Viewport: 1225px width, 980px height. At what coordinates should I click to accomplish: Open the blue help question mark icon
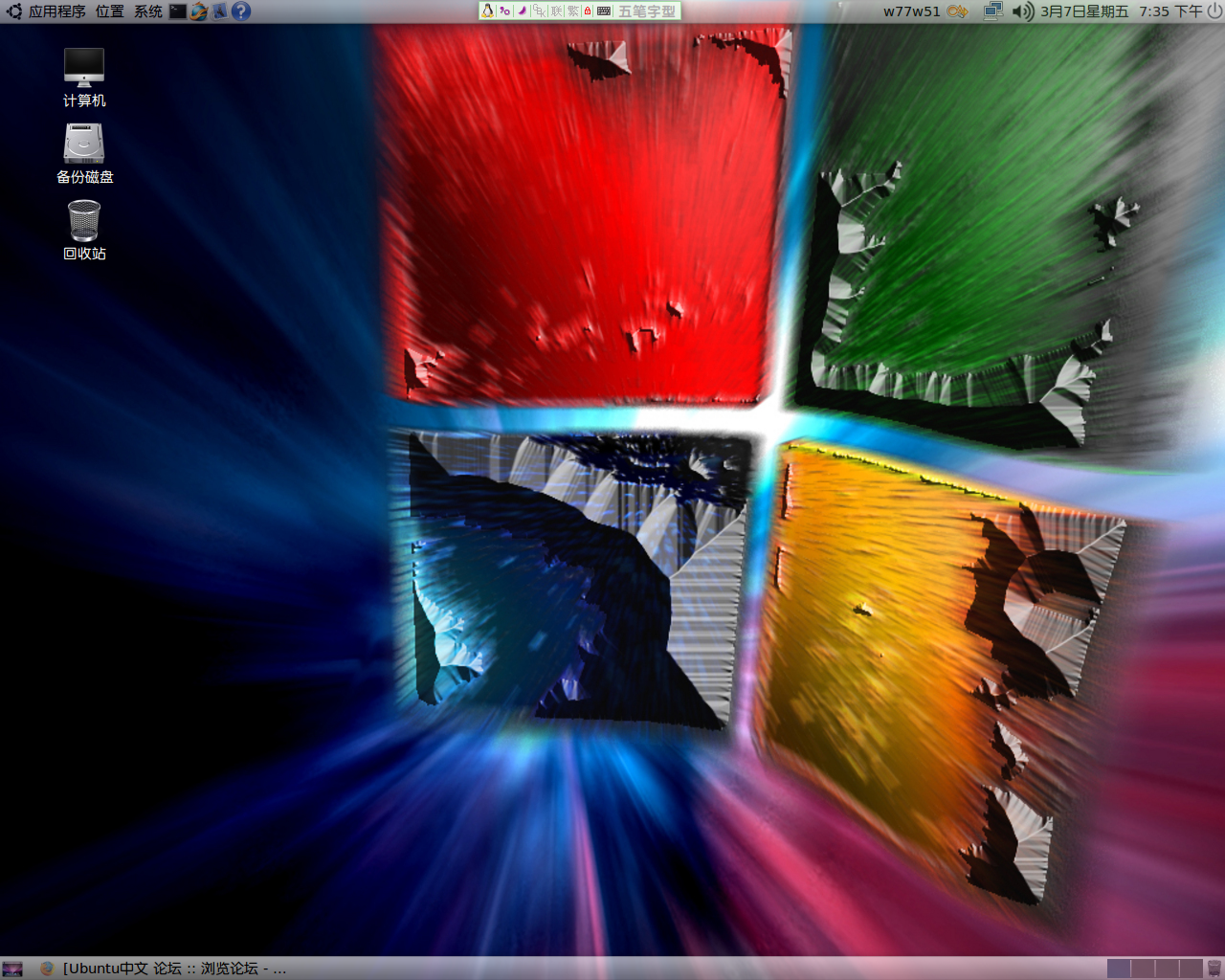pyautogui.click(x=241, y=11)
